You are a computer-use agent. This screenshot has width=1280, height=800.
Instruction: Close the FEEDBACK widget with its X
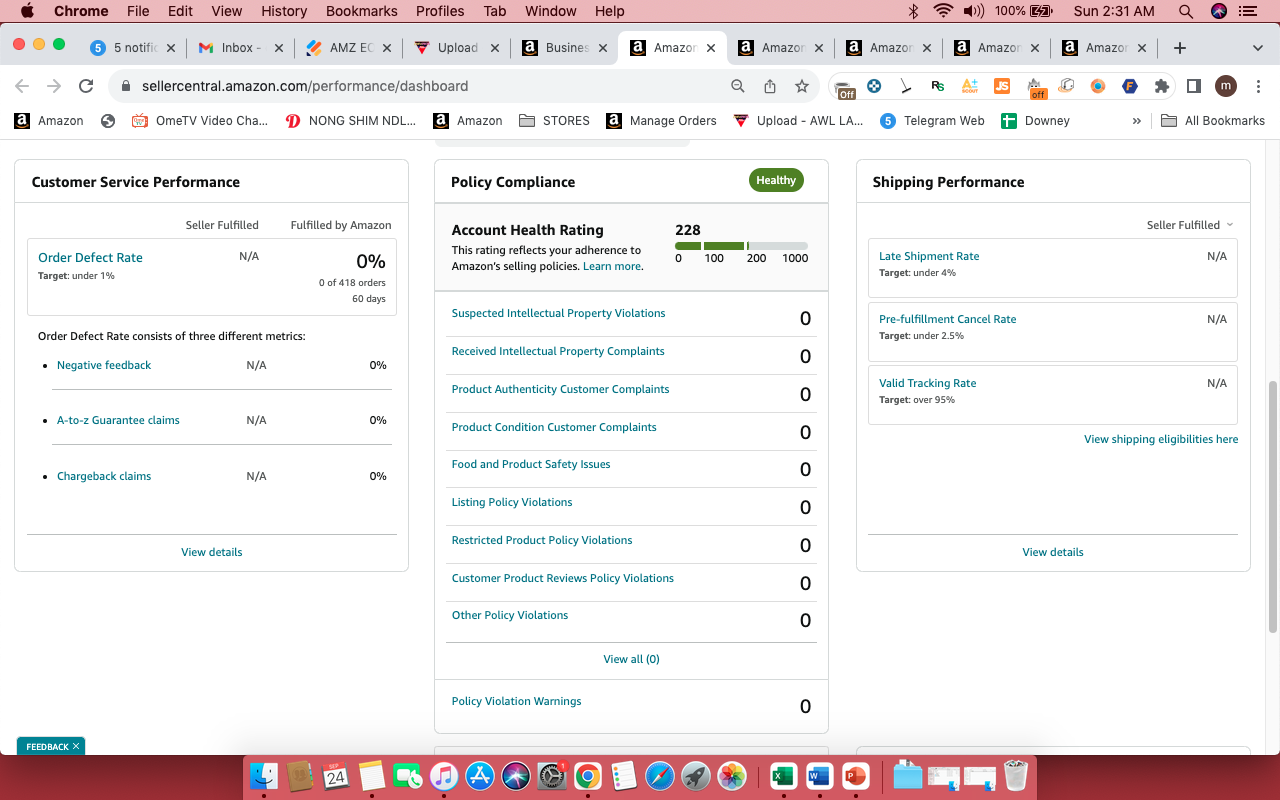click(76, 746)
